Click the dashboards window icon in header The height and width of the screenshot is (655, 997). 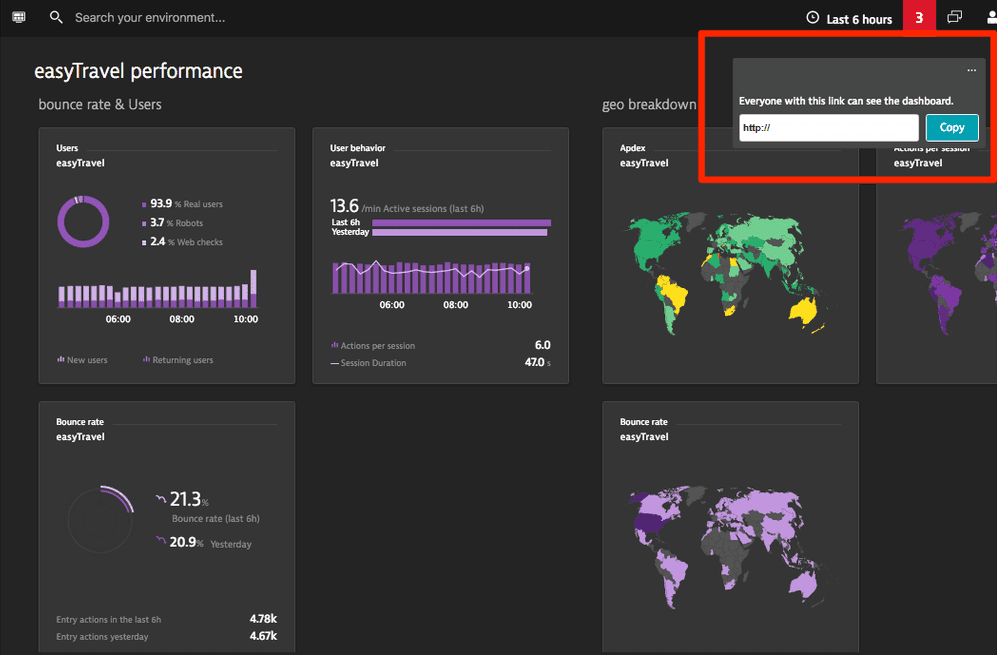[954, 17]
